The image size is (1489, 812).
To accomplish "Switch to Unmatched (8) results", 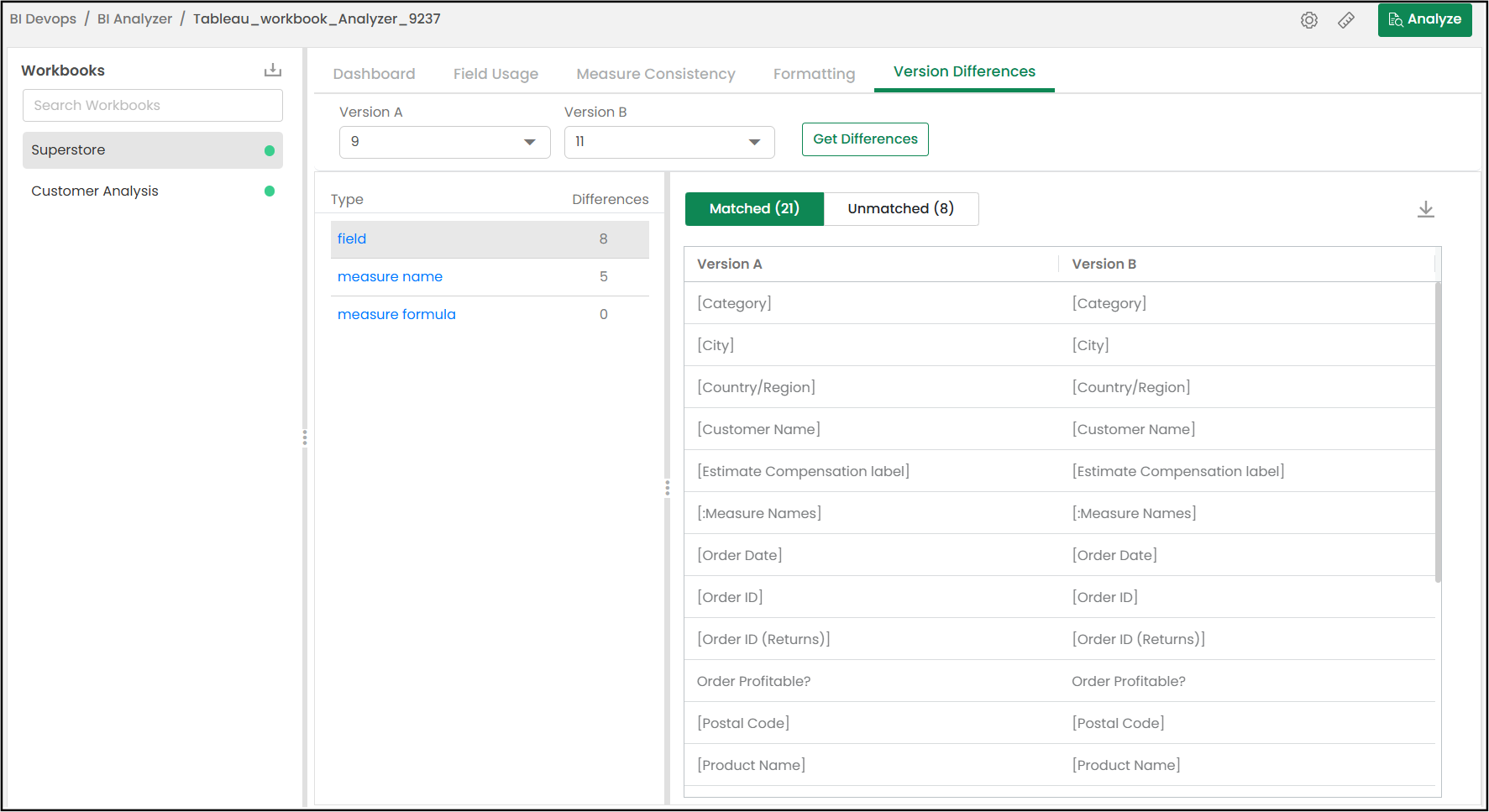I will pyautogui.click(x=900, y=209).
